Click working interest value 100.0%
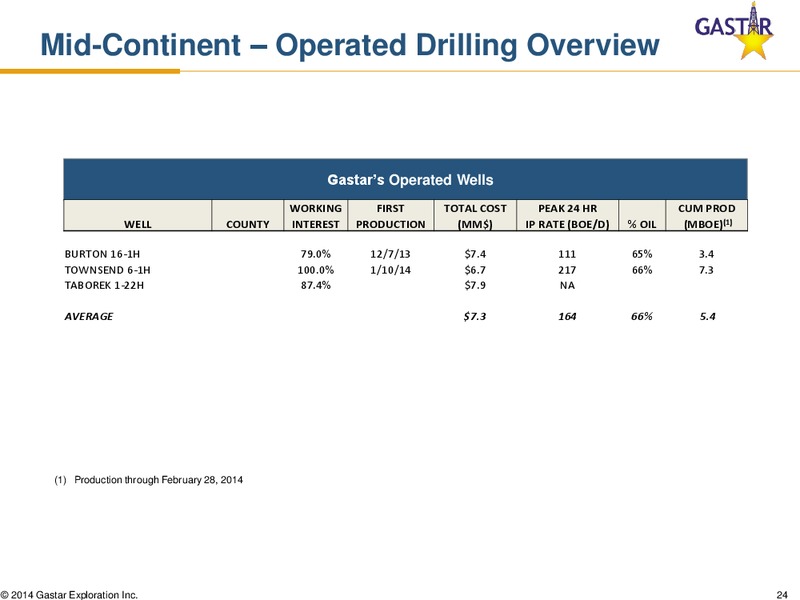Screen dimensions: 800x600 tap(316, 269)
